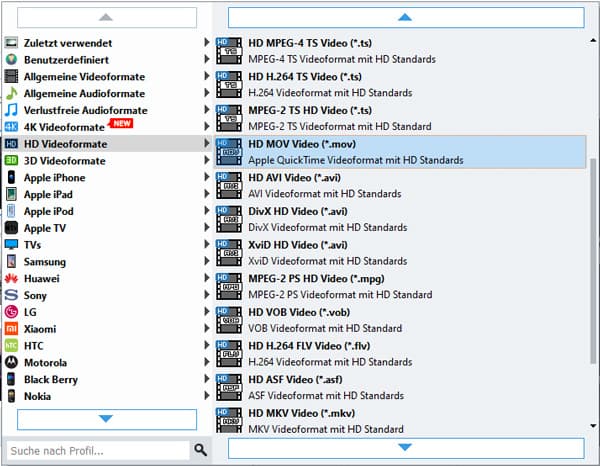
Task: Select MPEG-2 TS HD Video (*.ts)
Action: (x=400, y=118)
